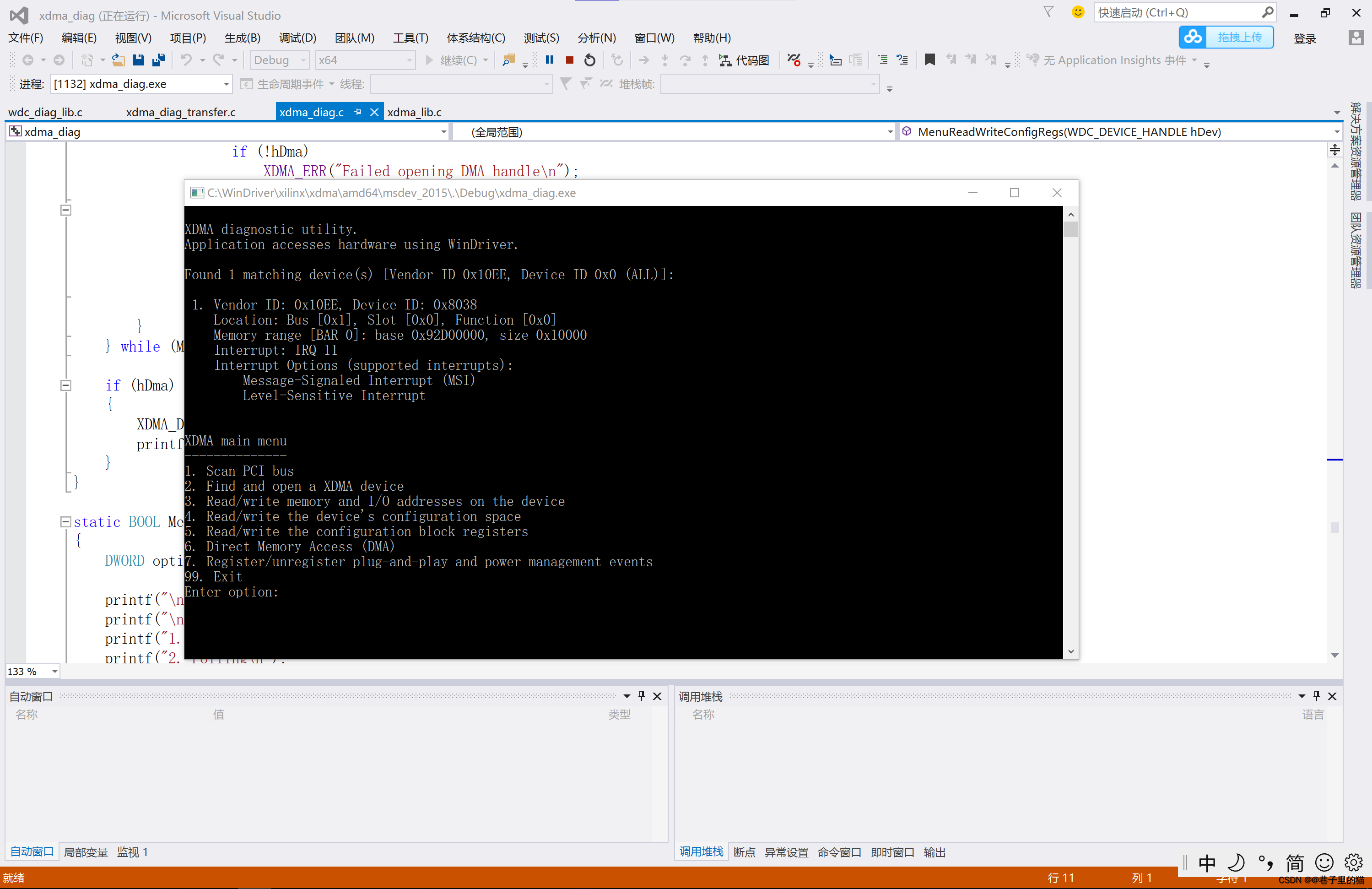
Task: Pause debugging with Break All button
Action: (549, 60)
